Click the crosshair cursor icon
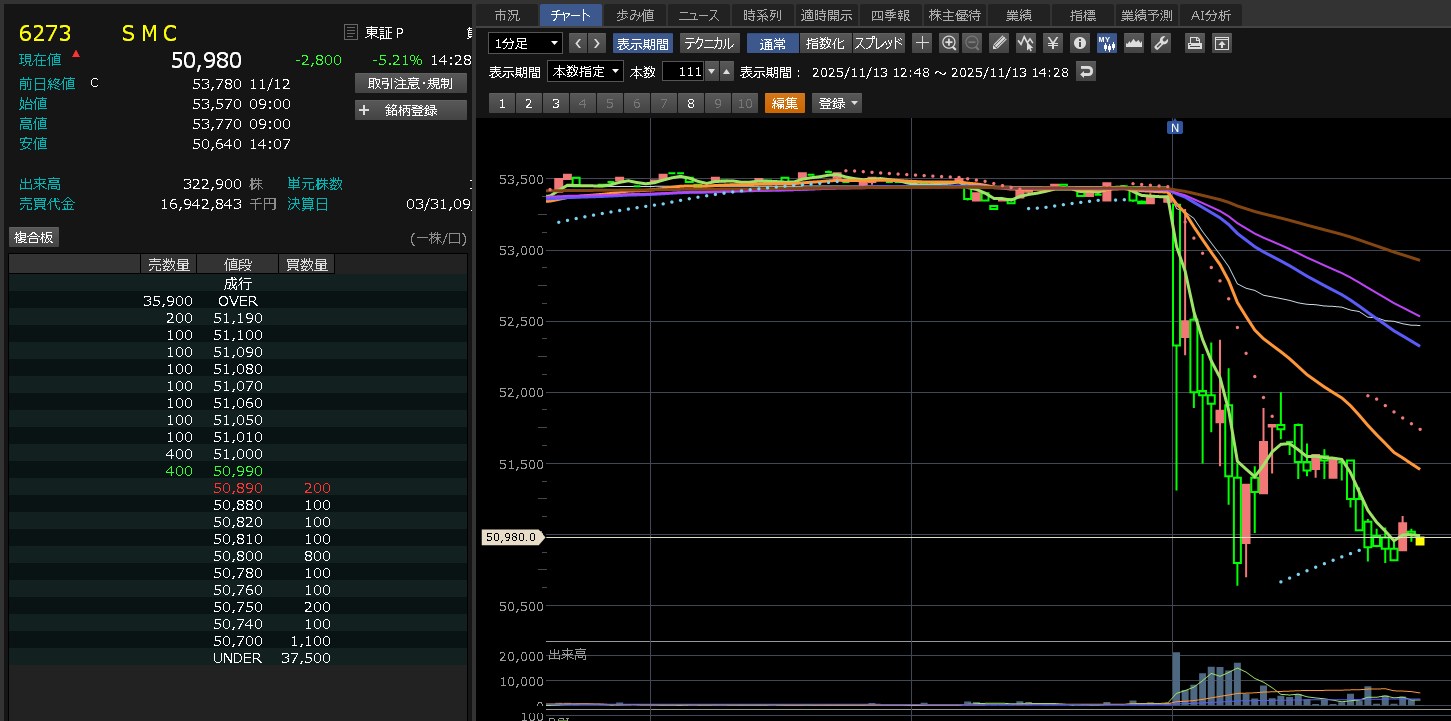 tap(922, 43)
